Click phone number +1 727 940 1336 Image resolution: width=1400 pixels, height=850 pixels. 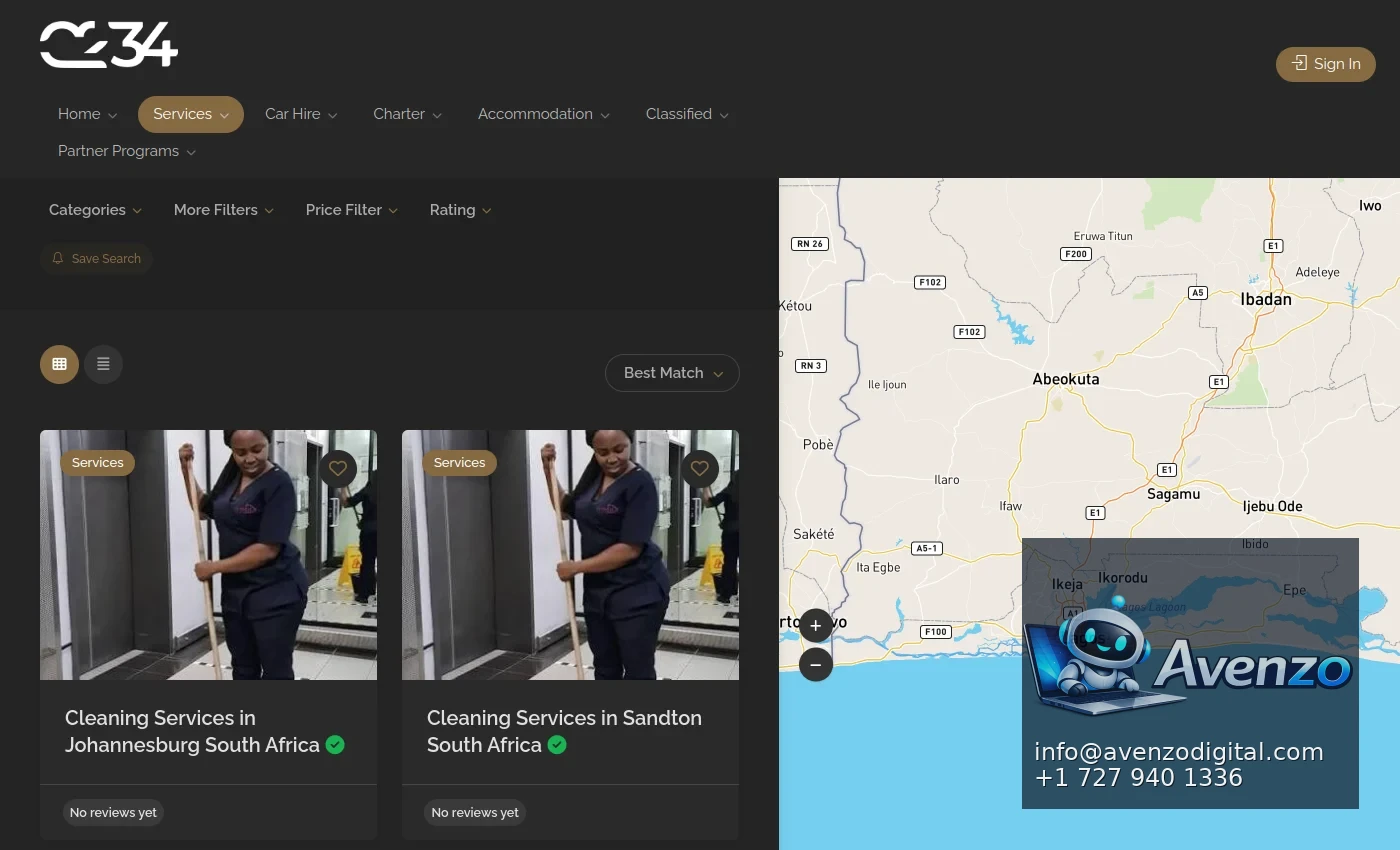(x=1139, y=778)
